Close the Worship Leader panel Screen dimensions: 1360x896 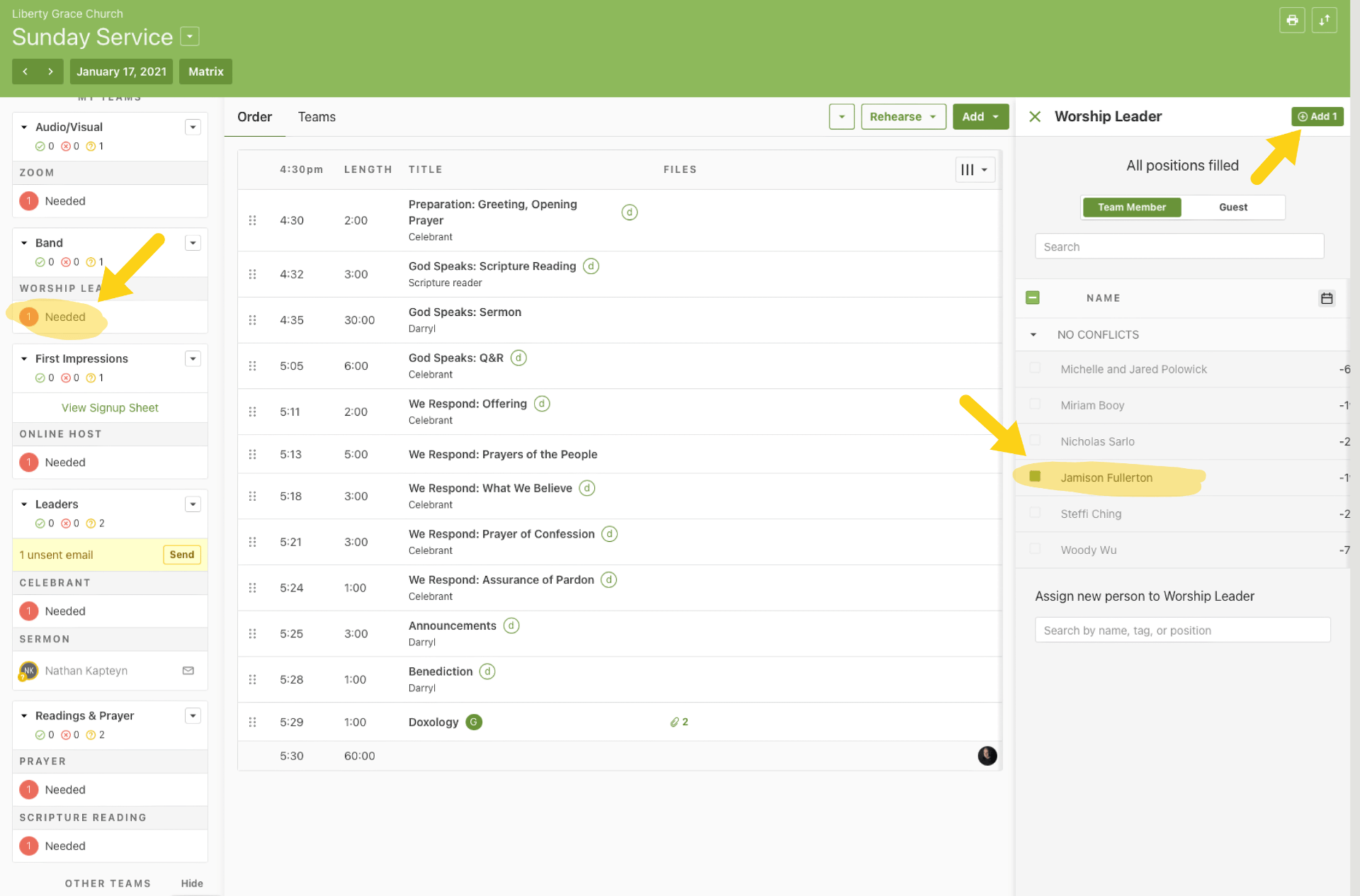1035,117
